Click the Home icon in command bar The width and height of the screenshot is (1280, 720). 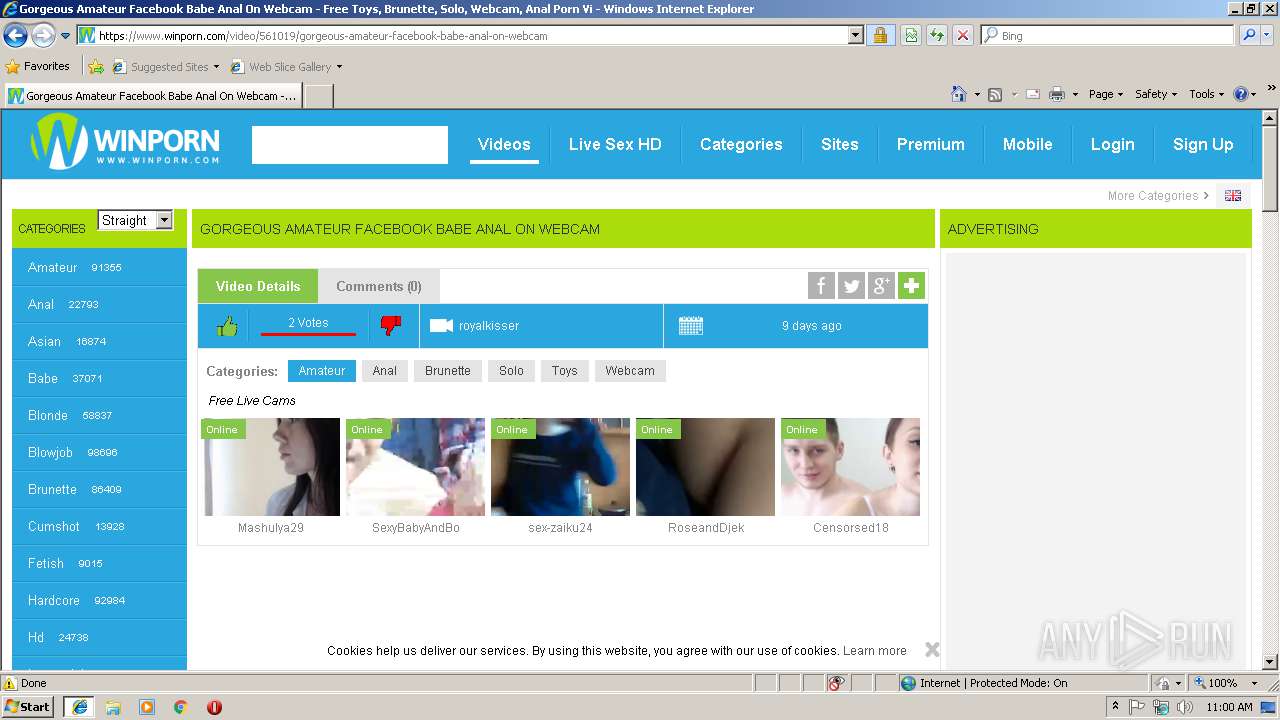958,94
